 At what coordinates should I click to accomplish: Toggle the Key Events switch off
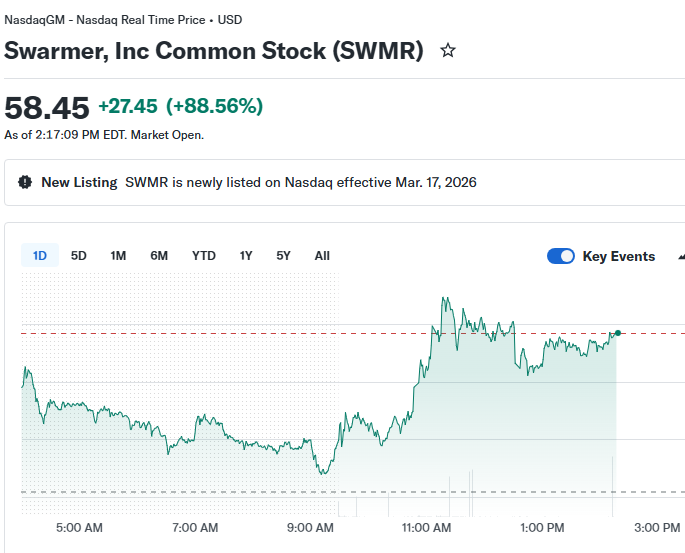coord(561,256)
